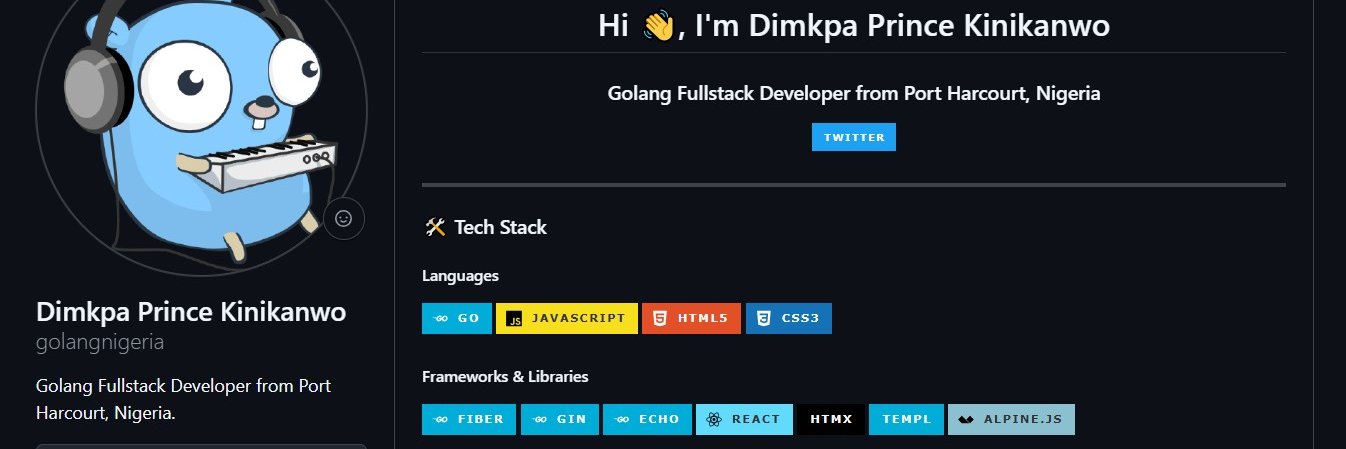Click the Go language badge
1346x449 pixels.
point(457,318)
